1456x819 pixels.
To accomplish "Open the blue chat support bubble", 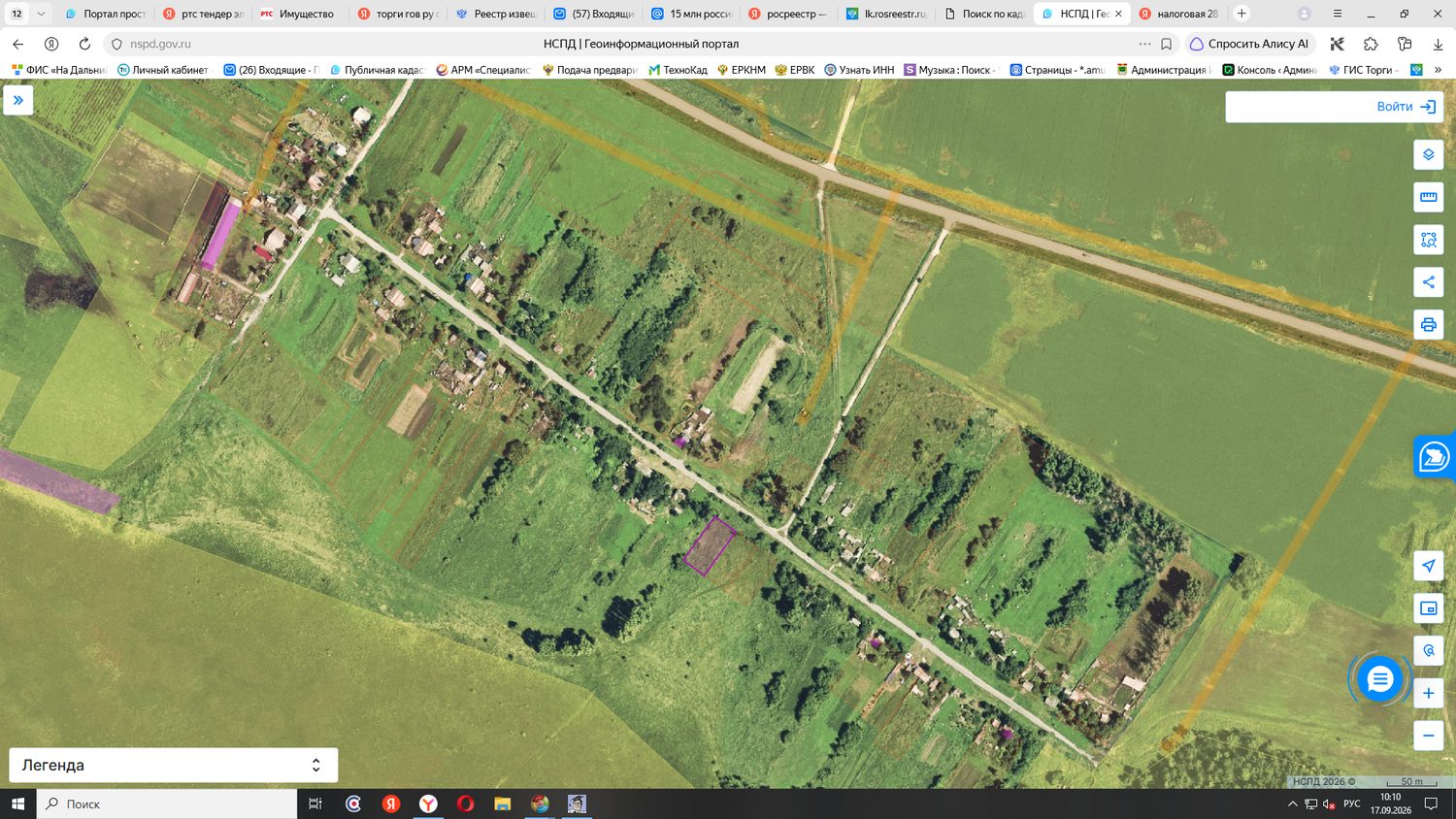I will click(1379, 679).
